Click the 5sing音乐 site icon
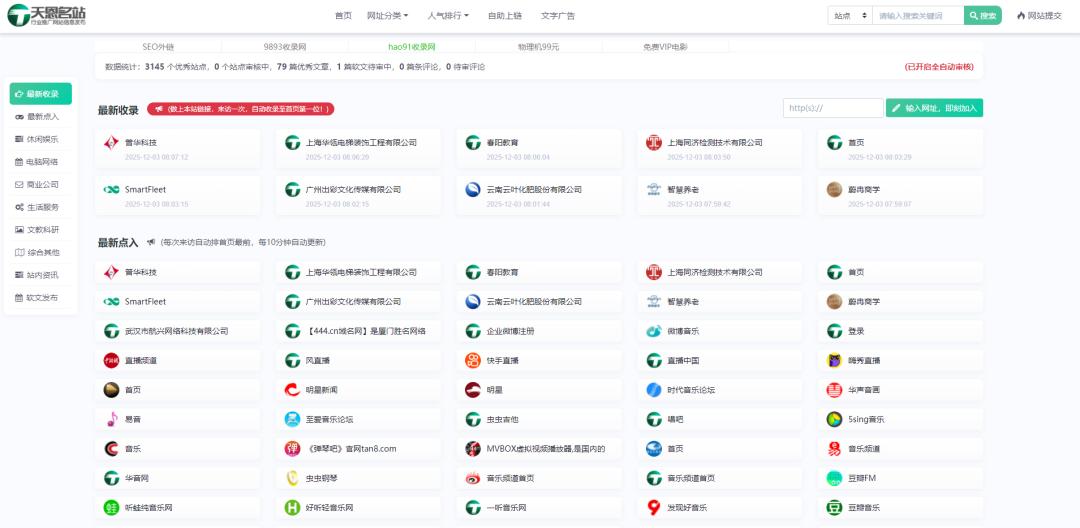The image size is (1080, 528). pos(834,419)
